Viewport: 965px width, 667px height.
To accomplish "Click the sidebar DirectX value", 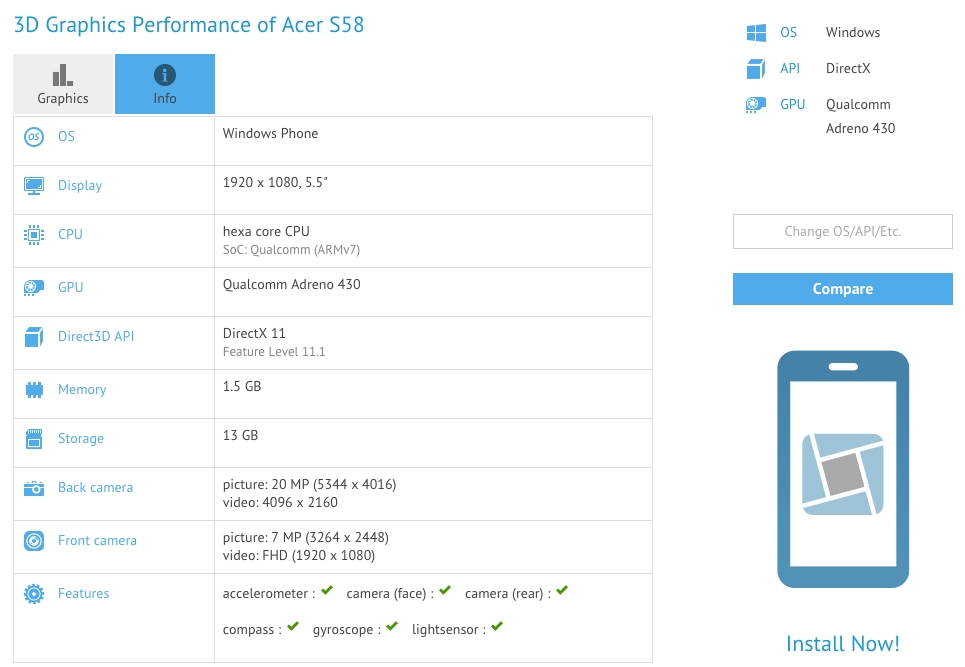I will click(x=848, y=68).
